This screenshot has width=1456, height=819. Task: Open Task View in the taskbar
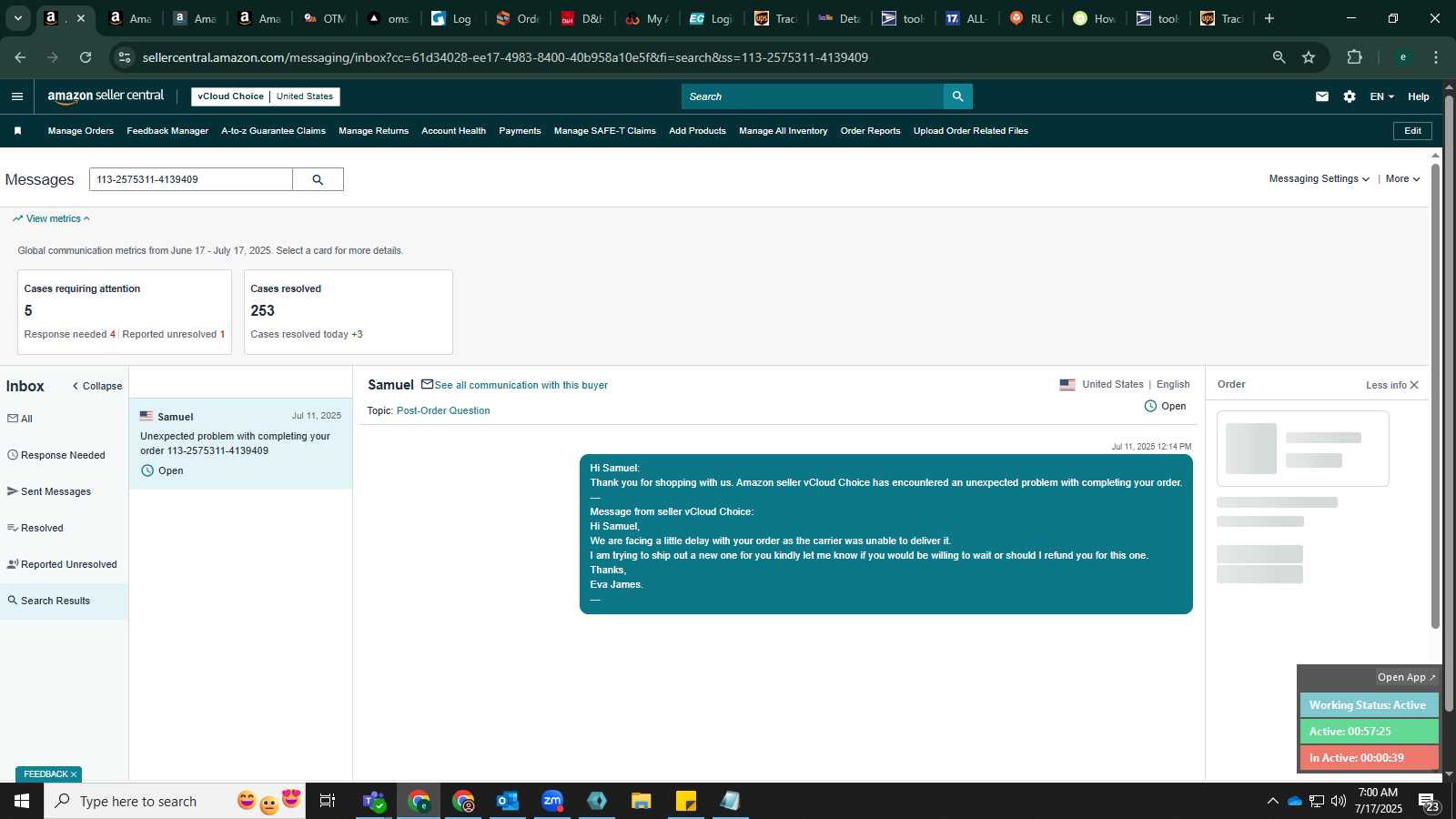pos(328,801)
